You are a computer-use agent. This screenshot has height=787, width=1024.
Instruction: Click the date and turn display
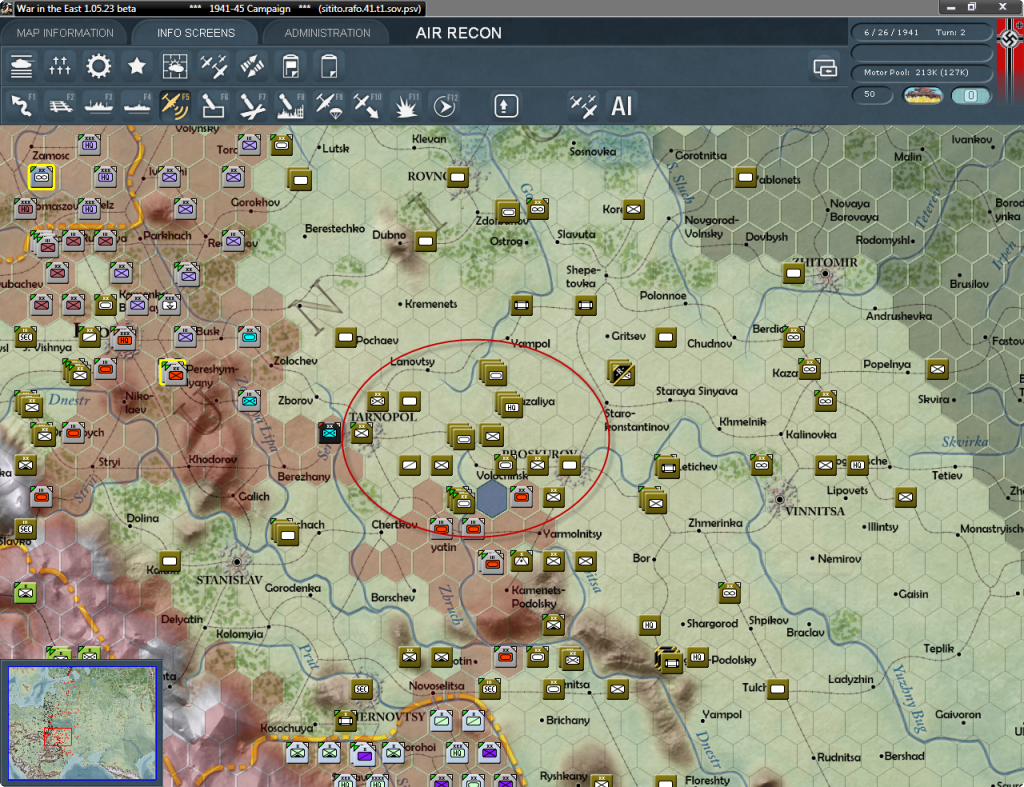921,32
